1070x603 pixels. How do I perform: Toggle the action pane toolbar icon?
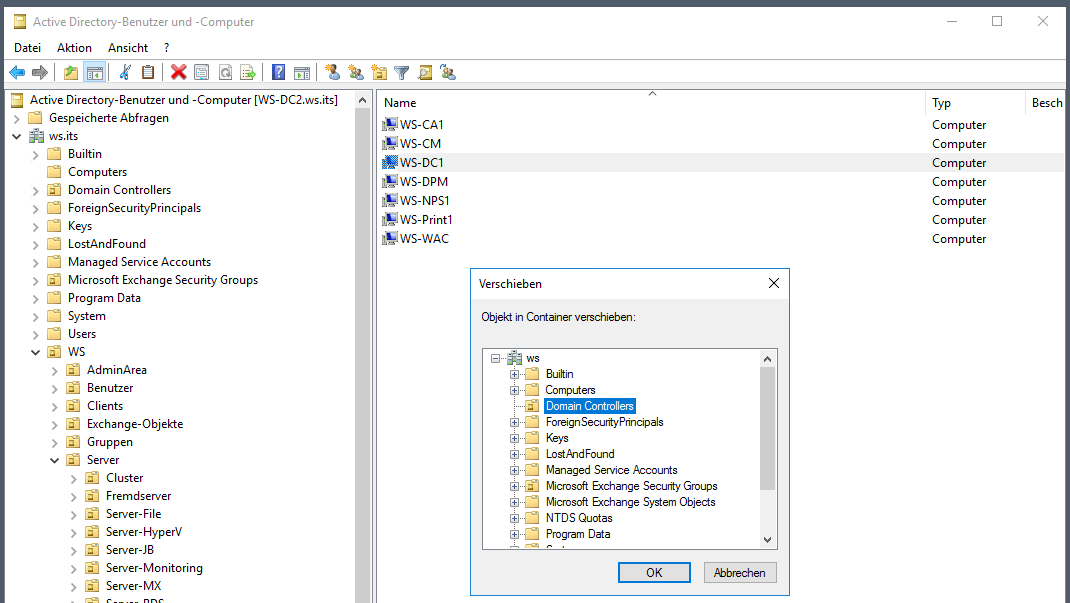click(302, 72)
